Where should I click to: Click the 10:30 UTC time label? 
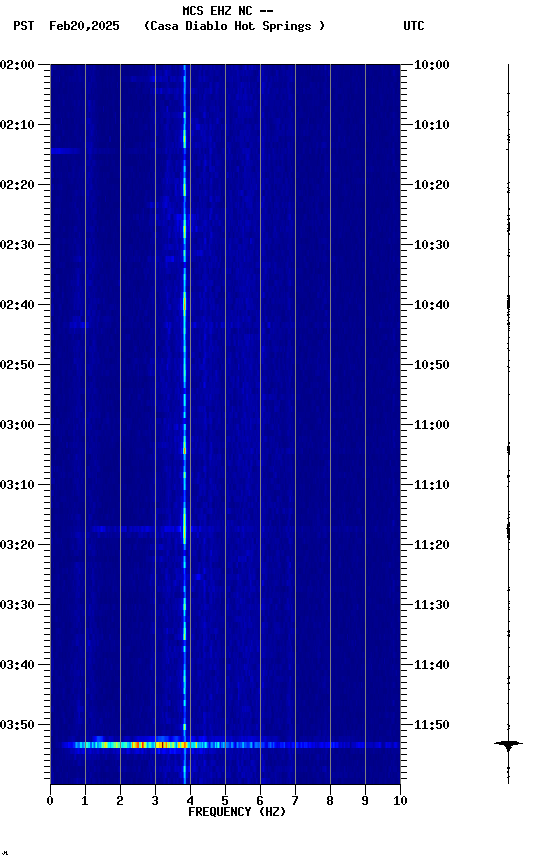[x=432, y=245]
